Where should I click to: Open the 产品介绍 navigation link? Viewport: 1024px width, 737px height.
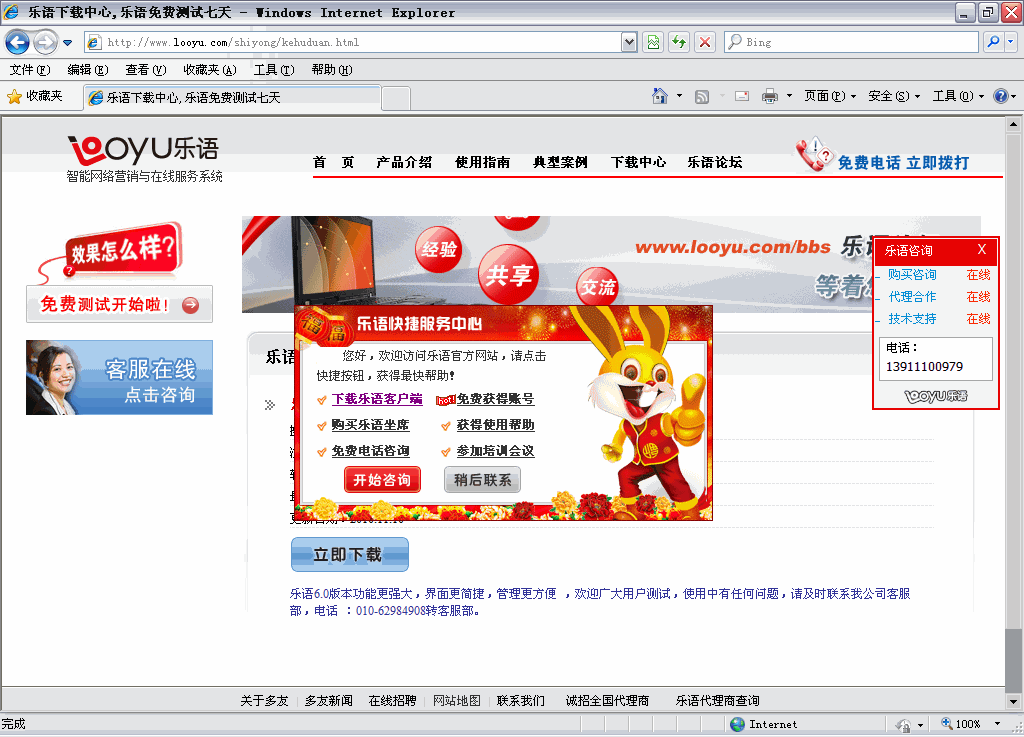point(404,163)
